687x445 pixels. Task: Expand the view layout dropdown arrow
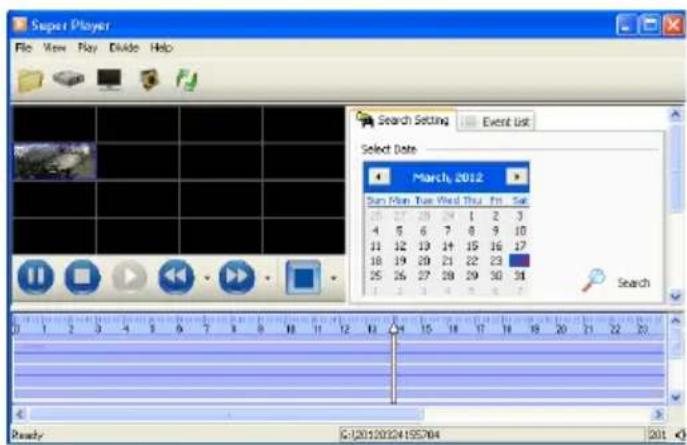click(x=333, y=278)
